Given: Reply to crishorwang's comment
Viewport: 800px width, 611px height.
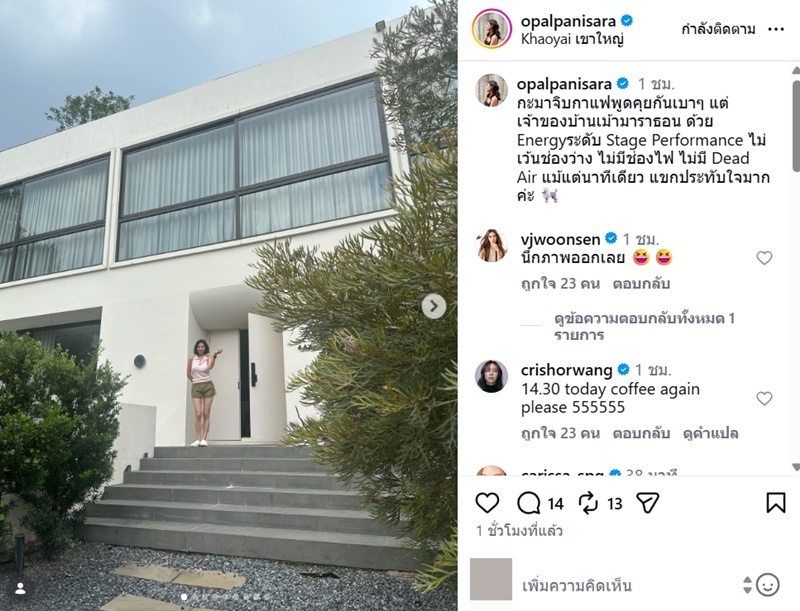Looking at the screenshot, I should pyautogui.click(x=641, y=434).
